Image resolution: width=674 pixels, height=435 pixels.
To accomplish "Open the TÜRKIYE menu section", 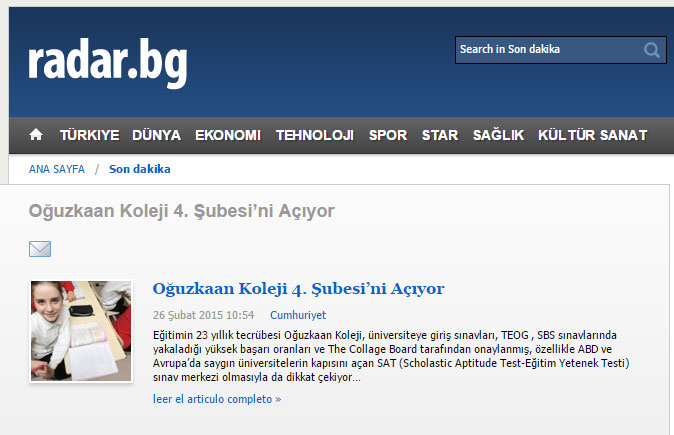I will pos(89,135).
